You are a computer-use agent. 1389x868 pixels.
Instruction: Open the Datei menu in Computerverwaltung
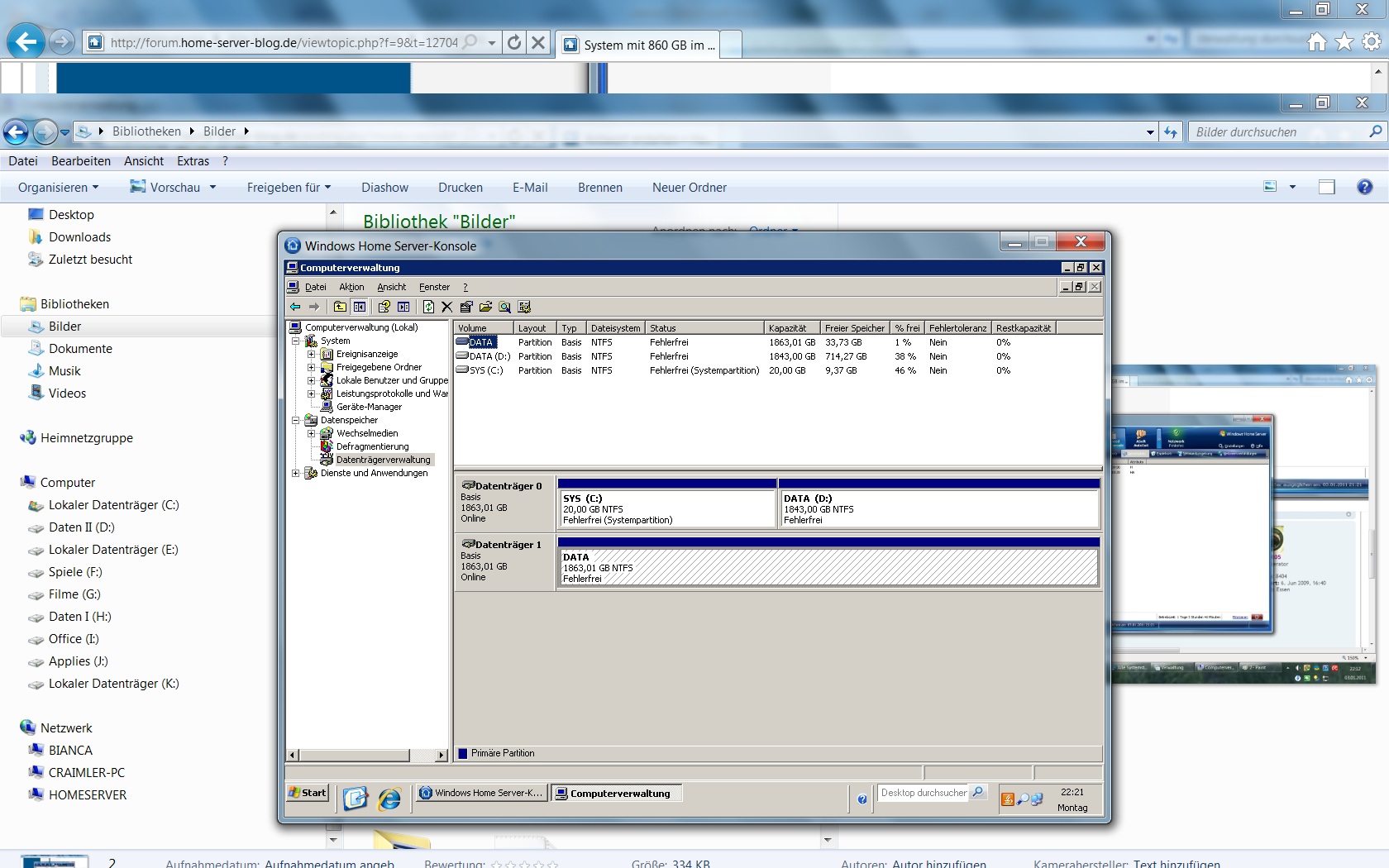click(315, 287)
